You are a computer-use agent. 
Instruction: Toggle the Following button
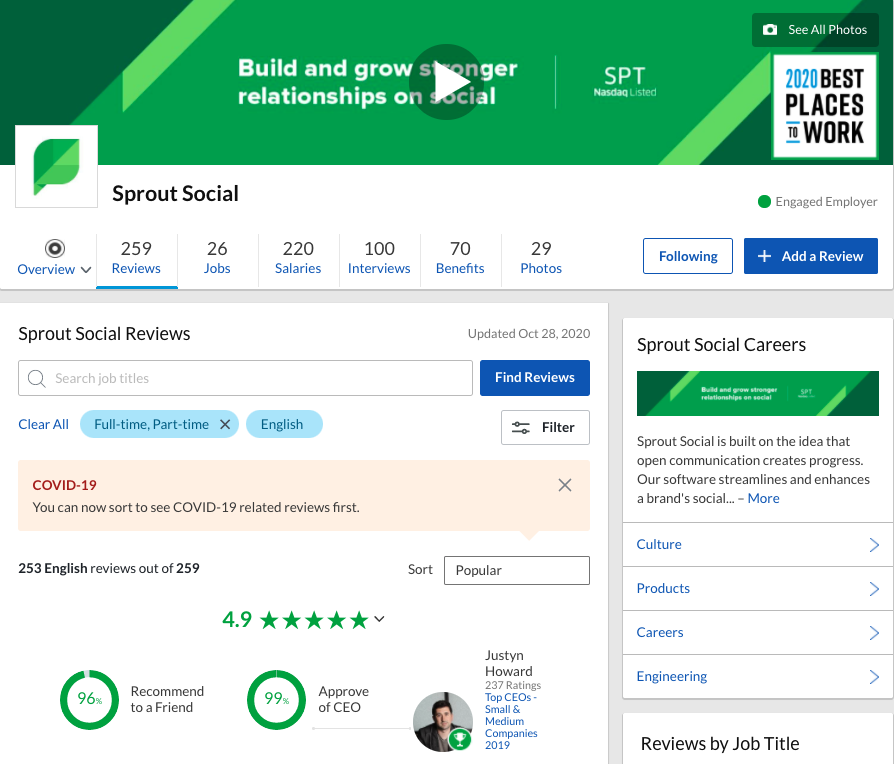pos(688,256)
